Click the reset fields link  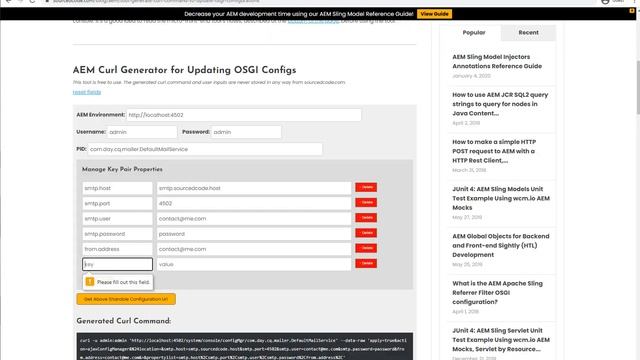click(x=87, y=92)
